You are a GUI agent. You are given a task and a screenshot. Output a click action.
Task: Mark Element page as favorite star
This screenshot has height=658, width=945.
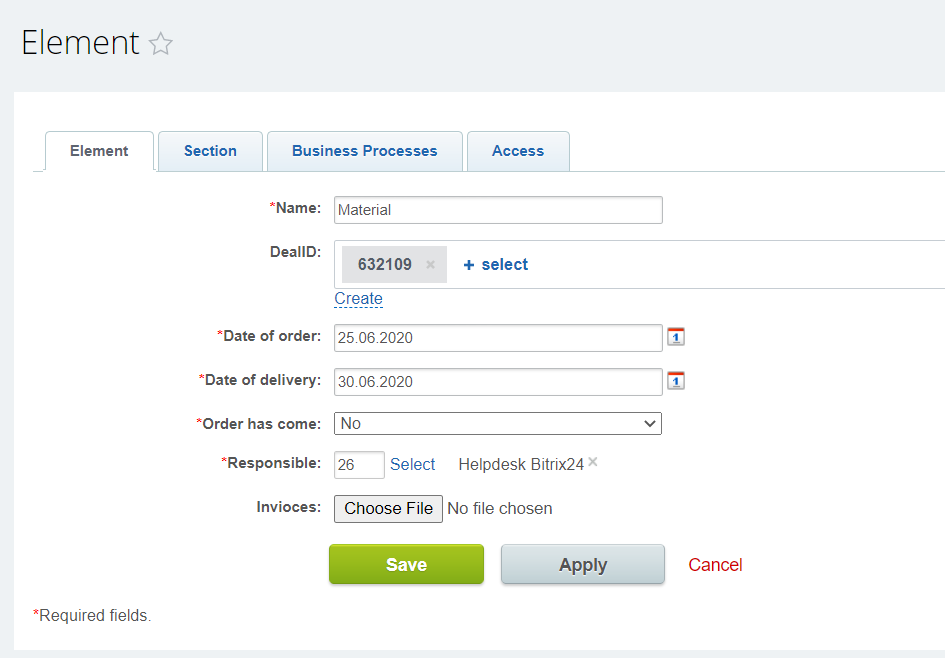(161, 44)
